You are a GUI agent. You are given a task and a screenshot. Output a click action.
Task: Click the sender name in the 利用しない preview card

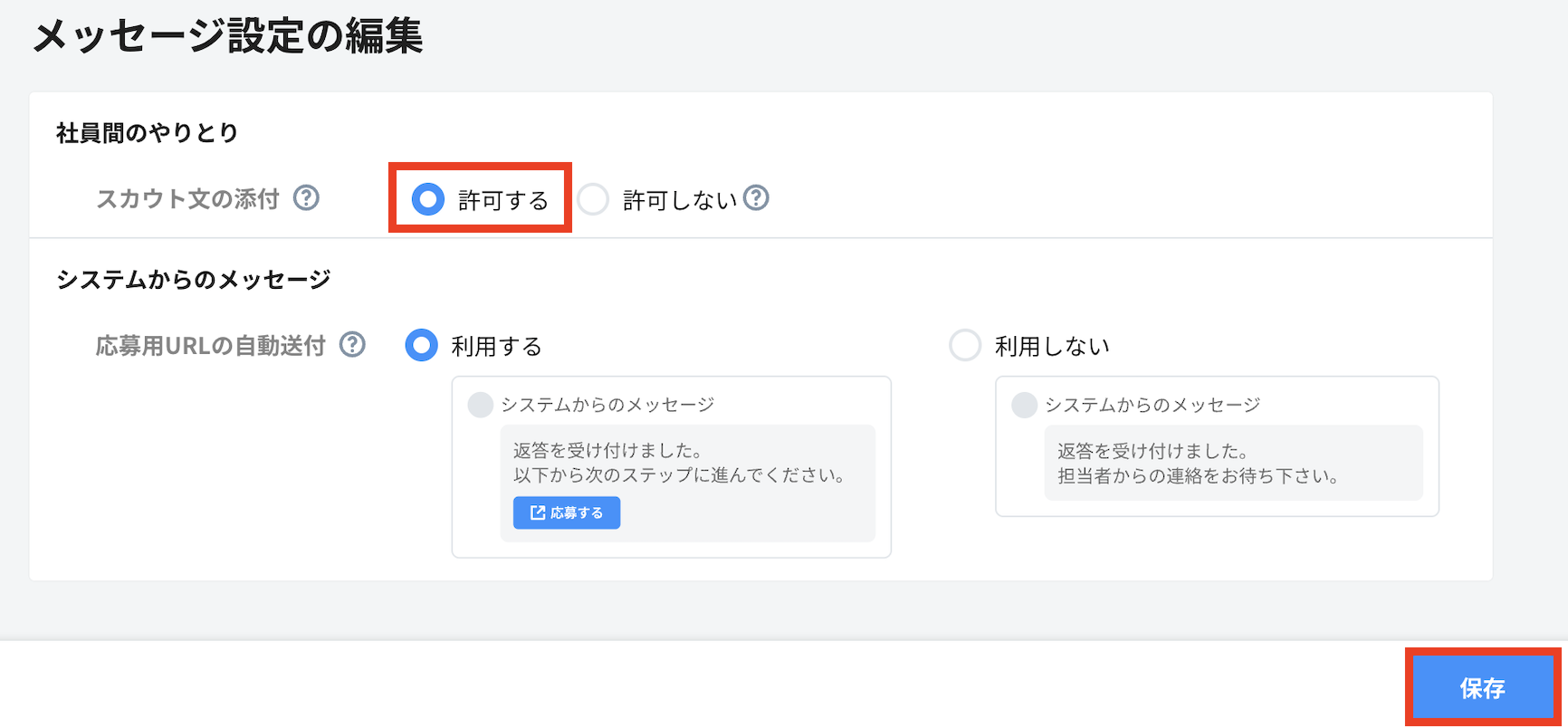(x=1152, y=405)
